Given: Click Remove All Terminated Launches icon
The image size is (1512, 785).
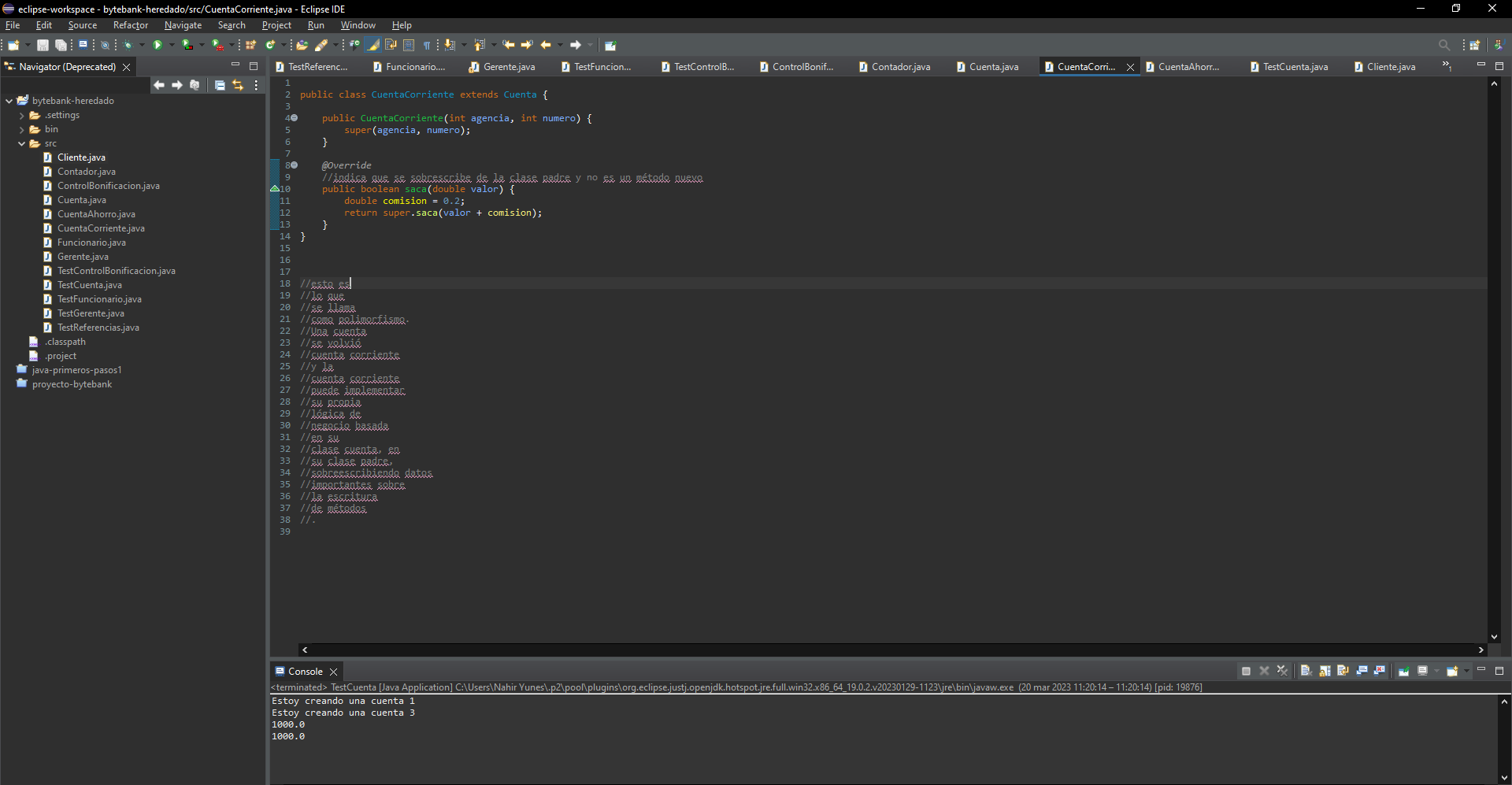Looking at the screenshot, I should pyautogui.click(x=1282, y=671).
